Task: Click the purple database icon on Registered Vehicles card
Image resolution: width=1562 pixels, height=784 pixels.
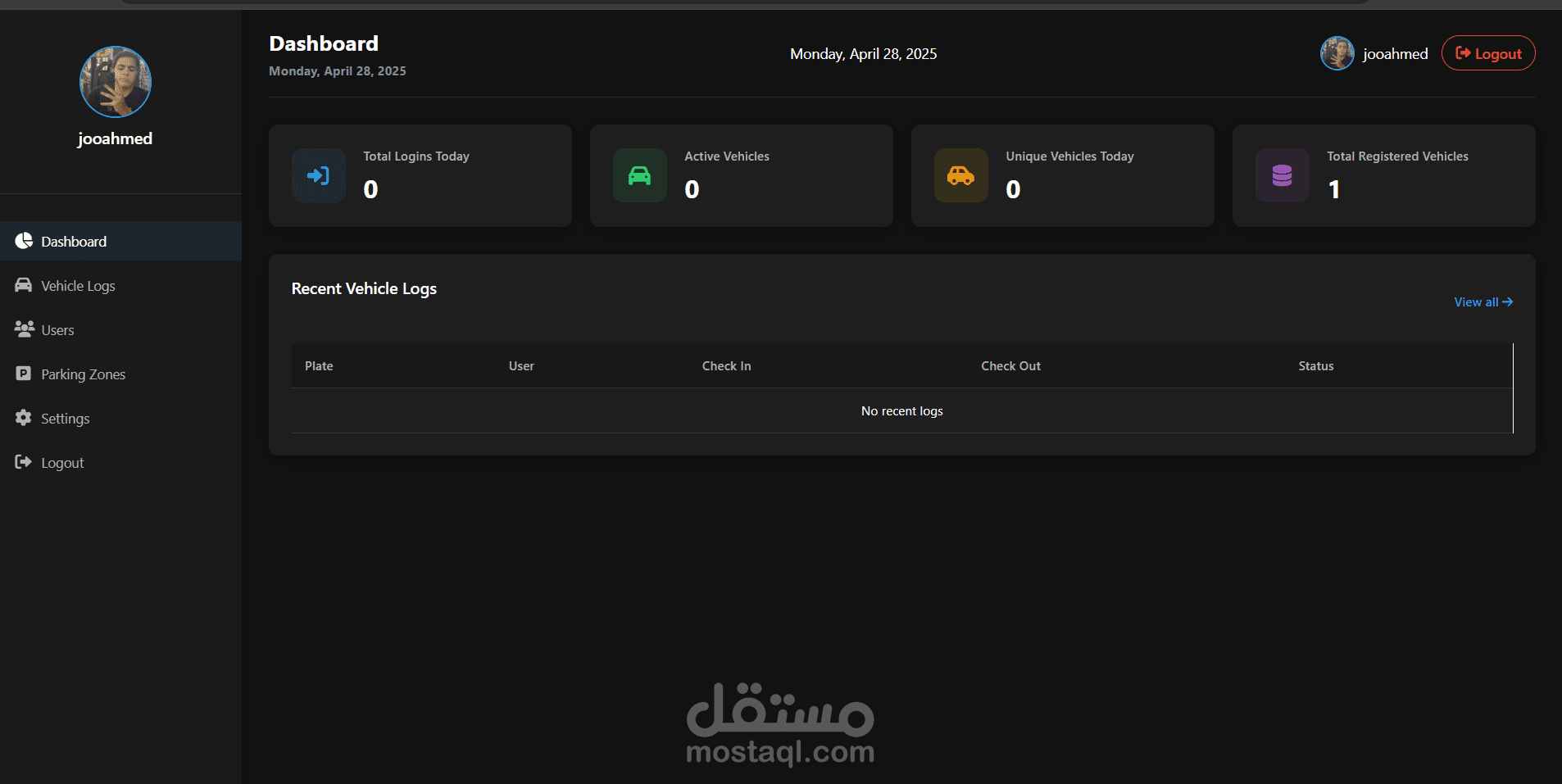Action: click(x=1283, y=175)
